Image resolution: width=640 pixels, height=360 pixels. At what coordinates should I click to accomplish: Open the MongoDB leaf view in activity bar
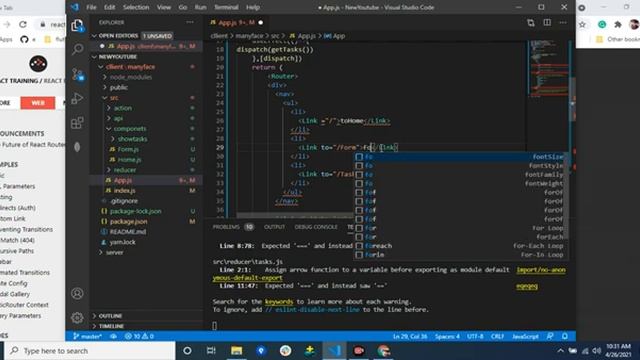(77, 147)
